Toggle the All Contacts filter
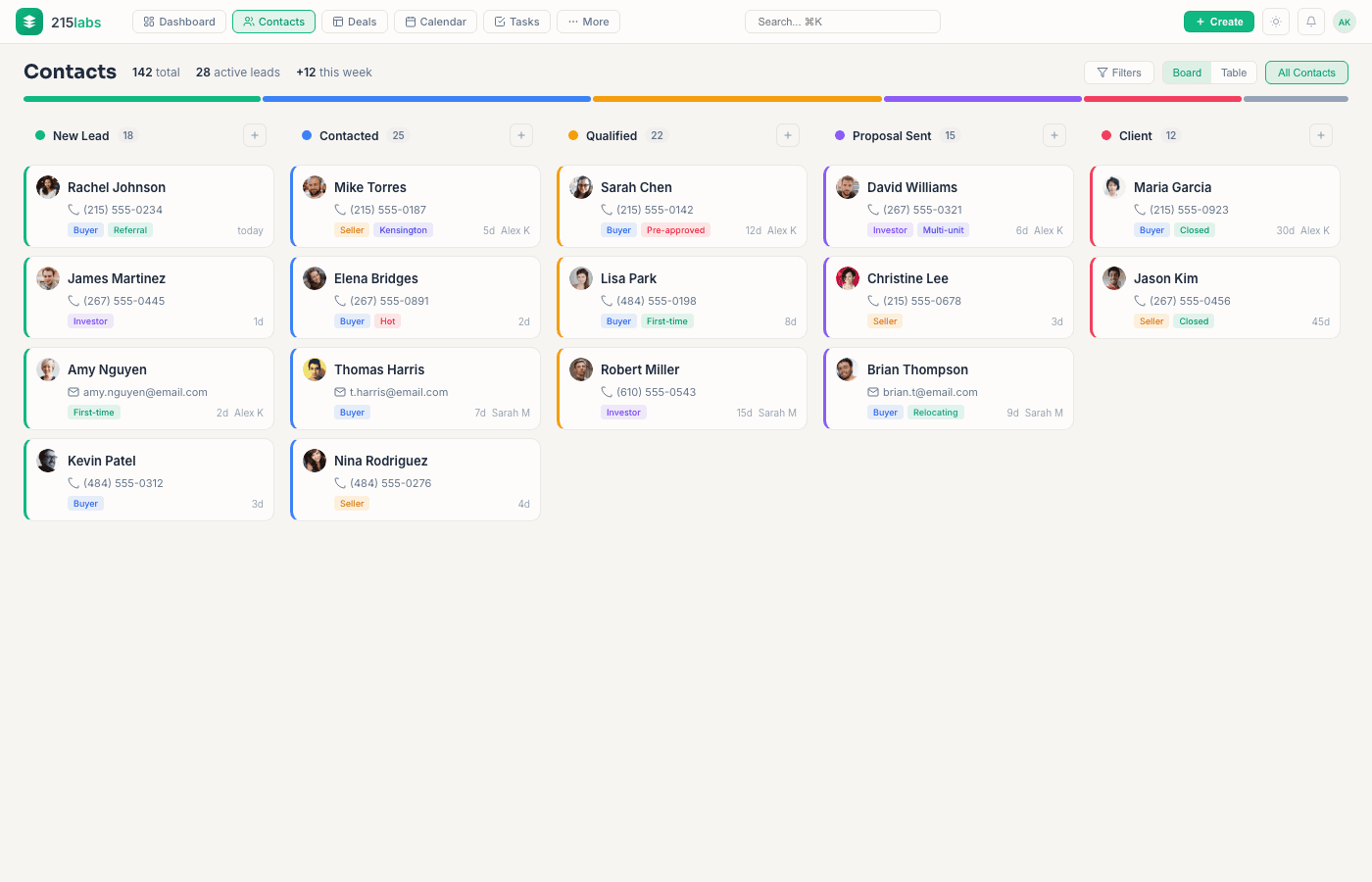The height and width of the screenshot is (882, 1372). 1306,72
